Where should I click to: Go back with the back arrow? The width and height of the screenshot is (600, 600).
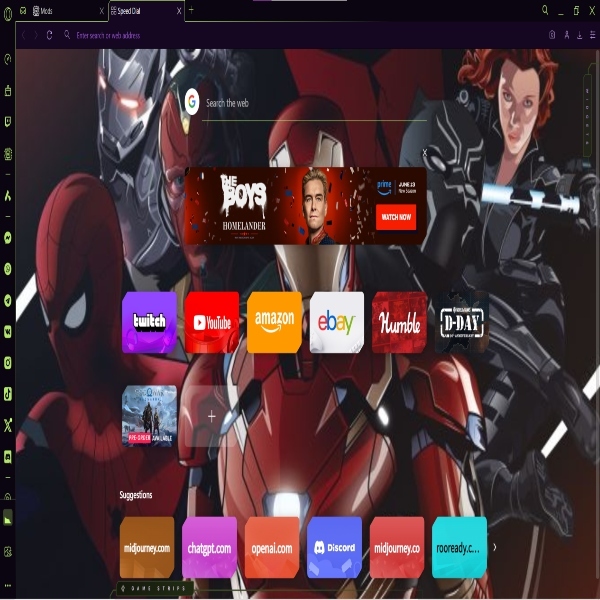coord(24,35)
